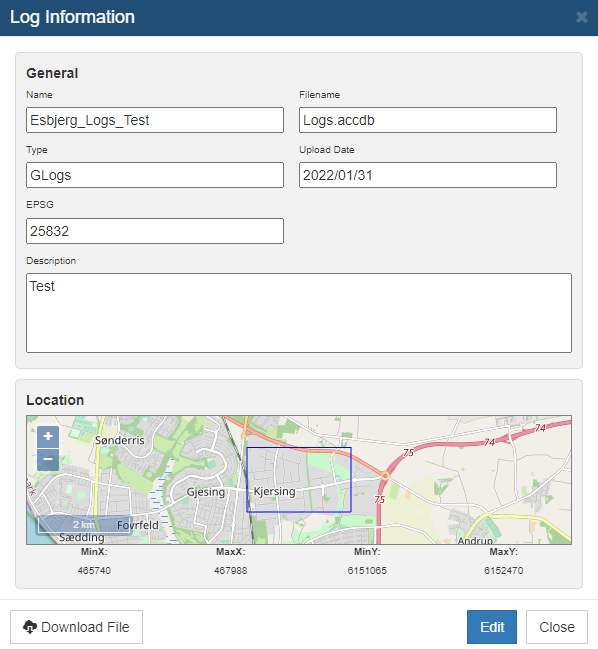Click the Upload Date field
The height and width of the screenshot is (649, 598).
[428, 175]
